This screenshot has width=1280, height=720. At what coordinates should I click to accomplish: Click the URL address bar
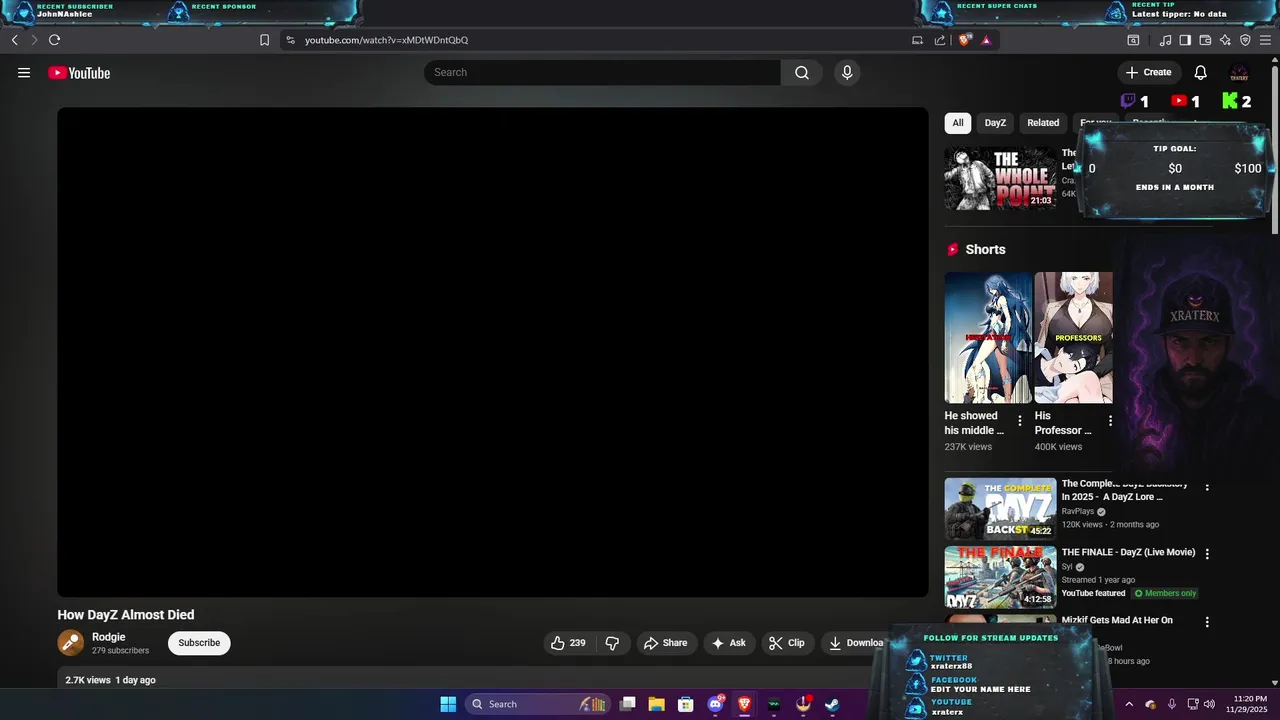(x=600, y=40)
